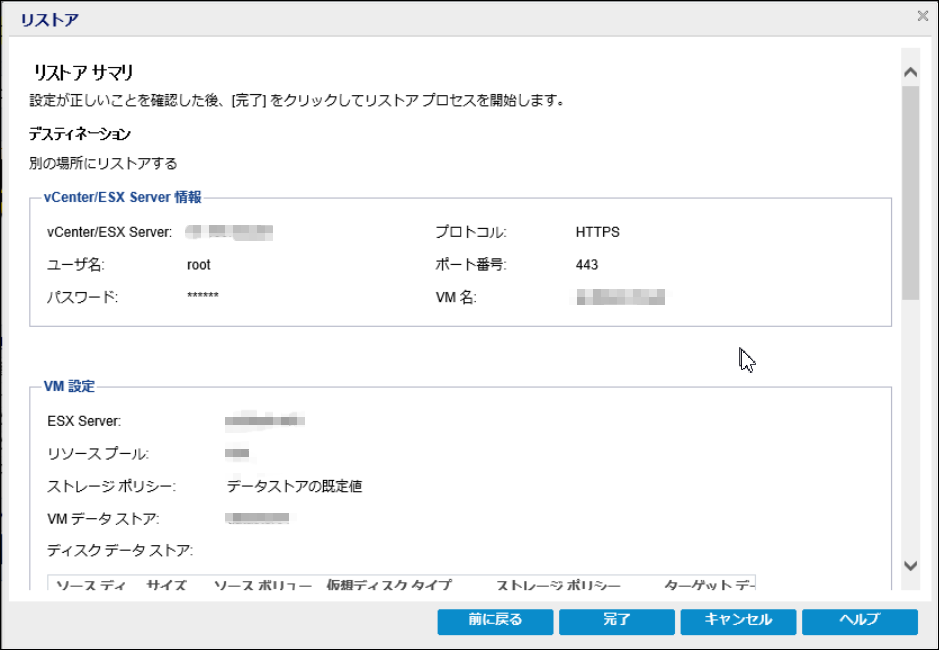Click the scroll down arrow

pos(910,566)
